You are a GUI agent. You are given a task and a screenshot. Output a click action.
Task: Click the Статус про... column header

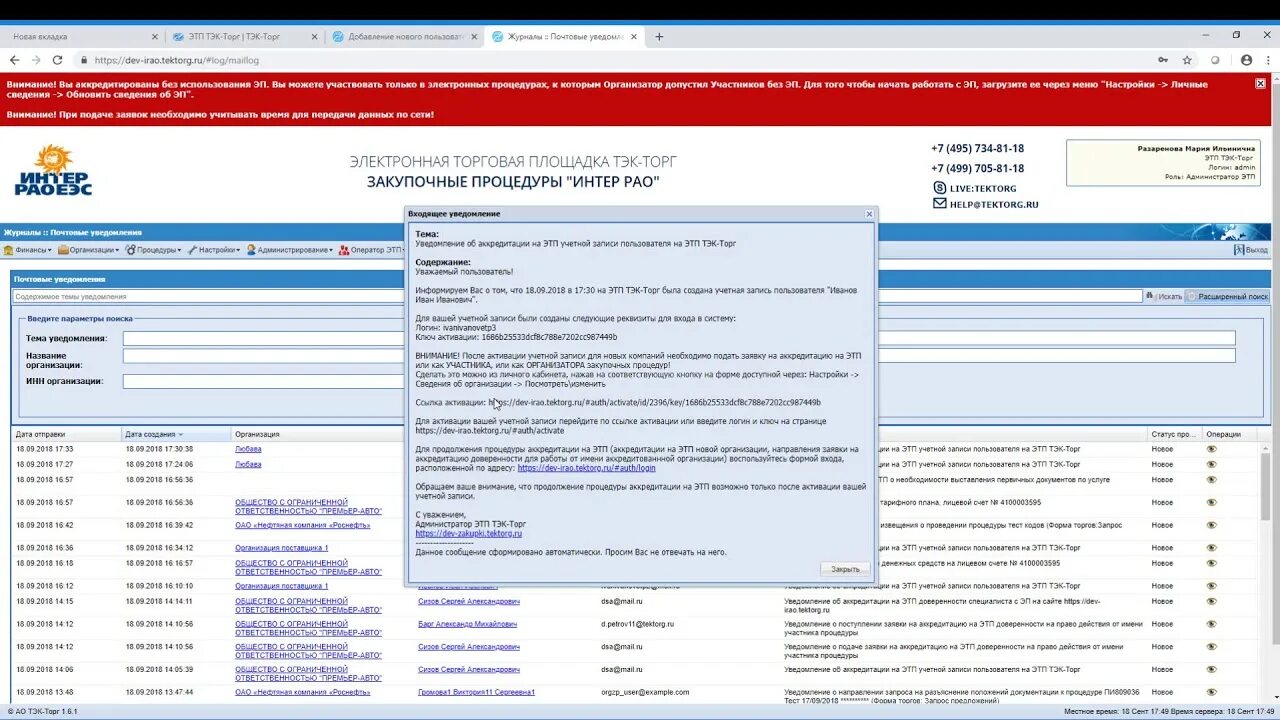(1175, 434)
